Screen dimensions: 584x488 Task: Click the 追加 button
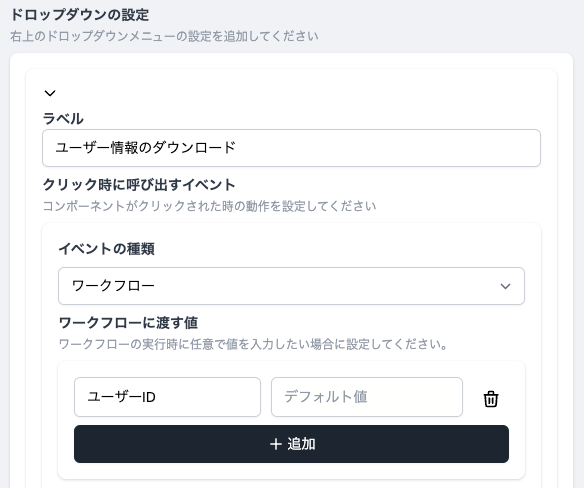pyautogui.click(x=291, y=444)
